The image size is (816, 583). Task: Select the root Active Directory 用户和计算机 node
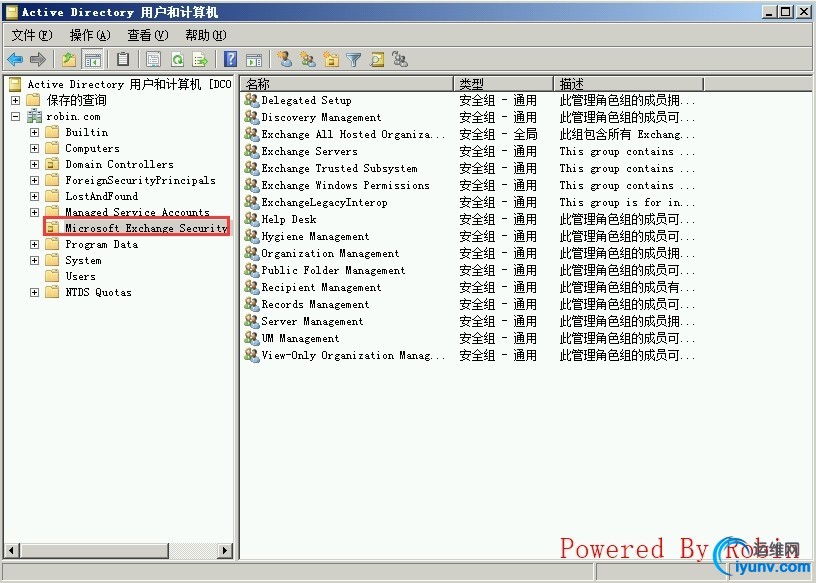(129, 84)
